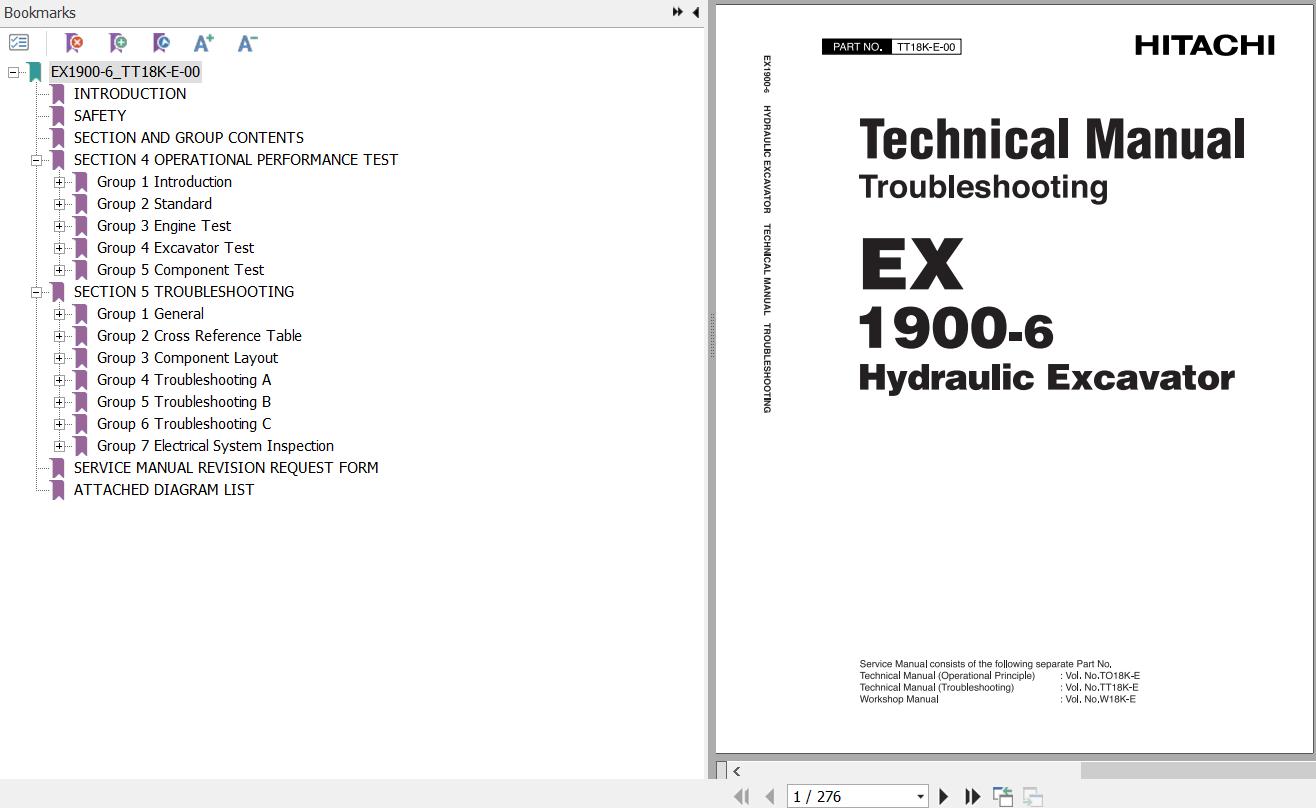Open Group 5 Component Test bookmark

pyautogui.click(x=180, y=270)
